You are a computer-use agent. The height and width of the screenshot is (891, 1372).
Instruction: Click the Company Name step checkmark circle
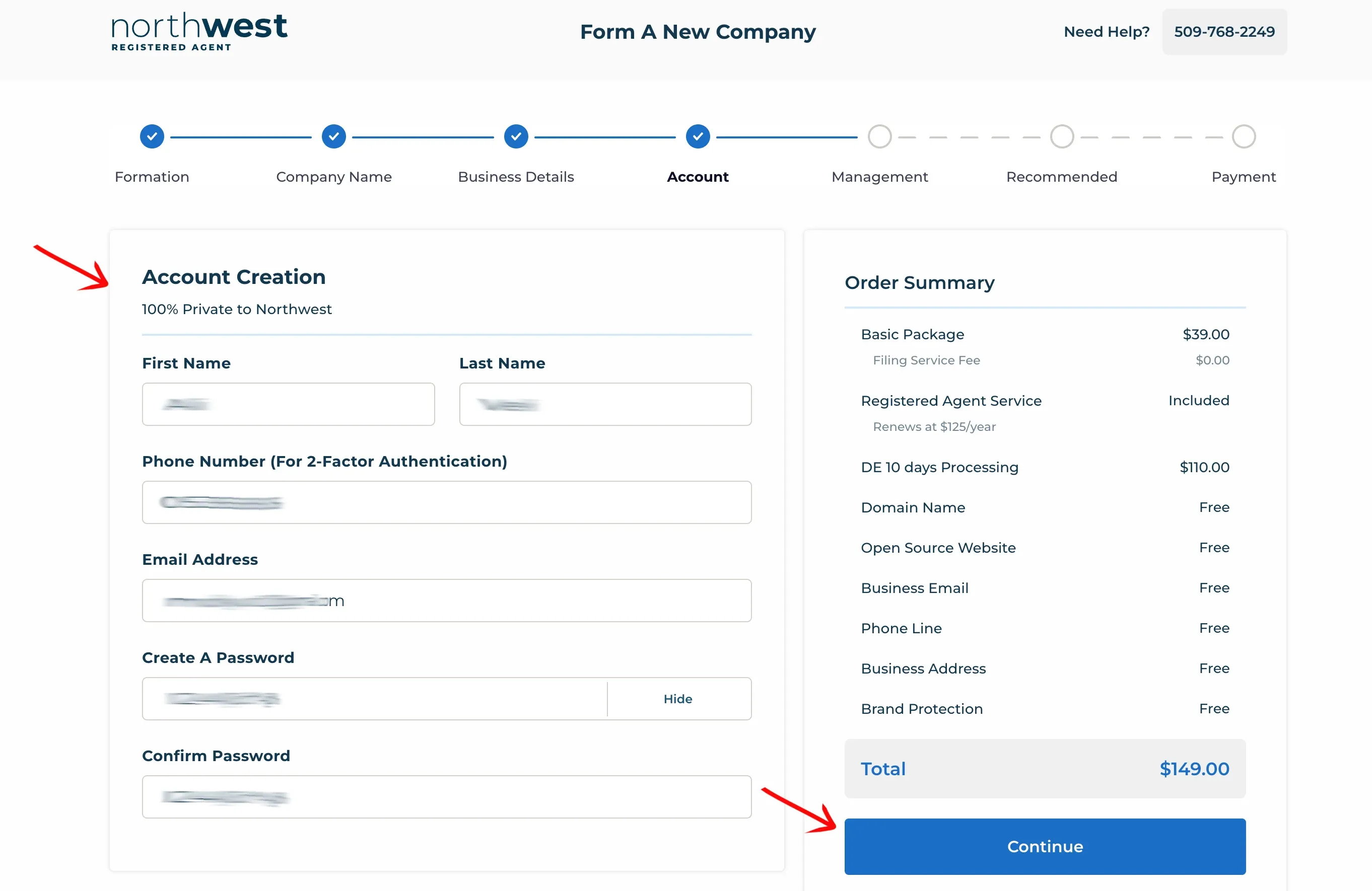click(x=334, y=136)
